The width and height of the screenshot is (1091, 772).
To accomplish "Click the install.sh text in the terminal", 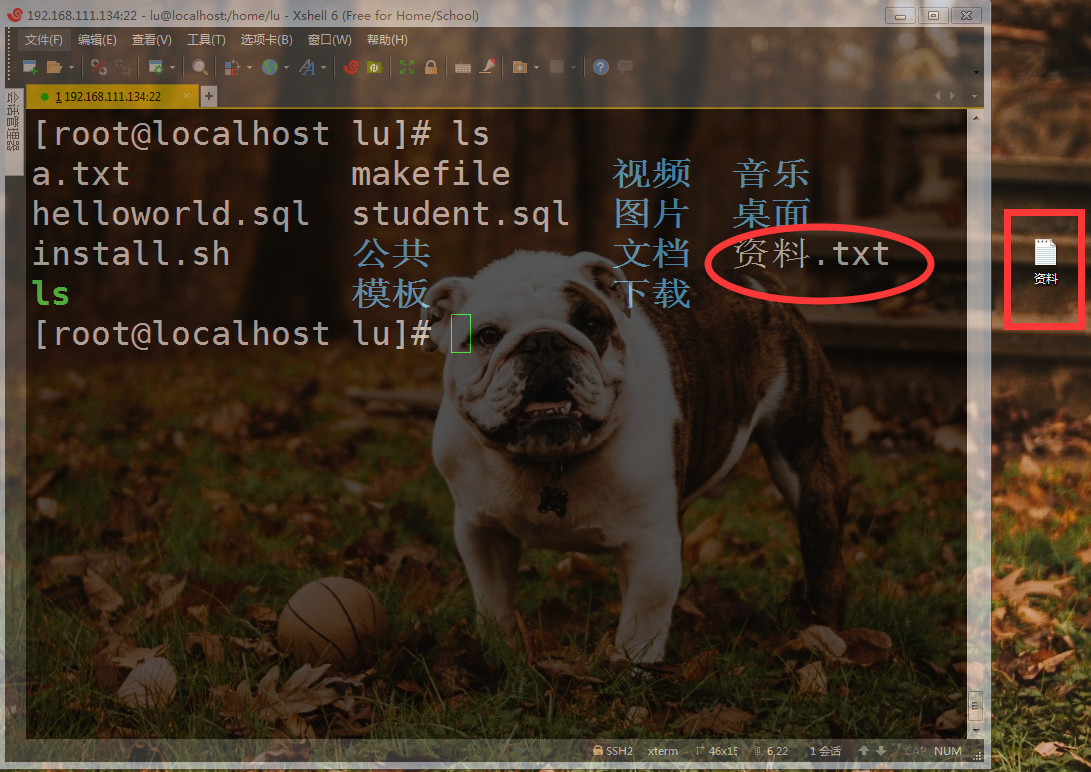I will 131,253.
